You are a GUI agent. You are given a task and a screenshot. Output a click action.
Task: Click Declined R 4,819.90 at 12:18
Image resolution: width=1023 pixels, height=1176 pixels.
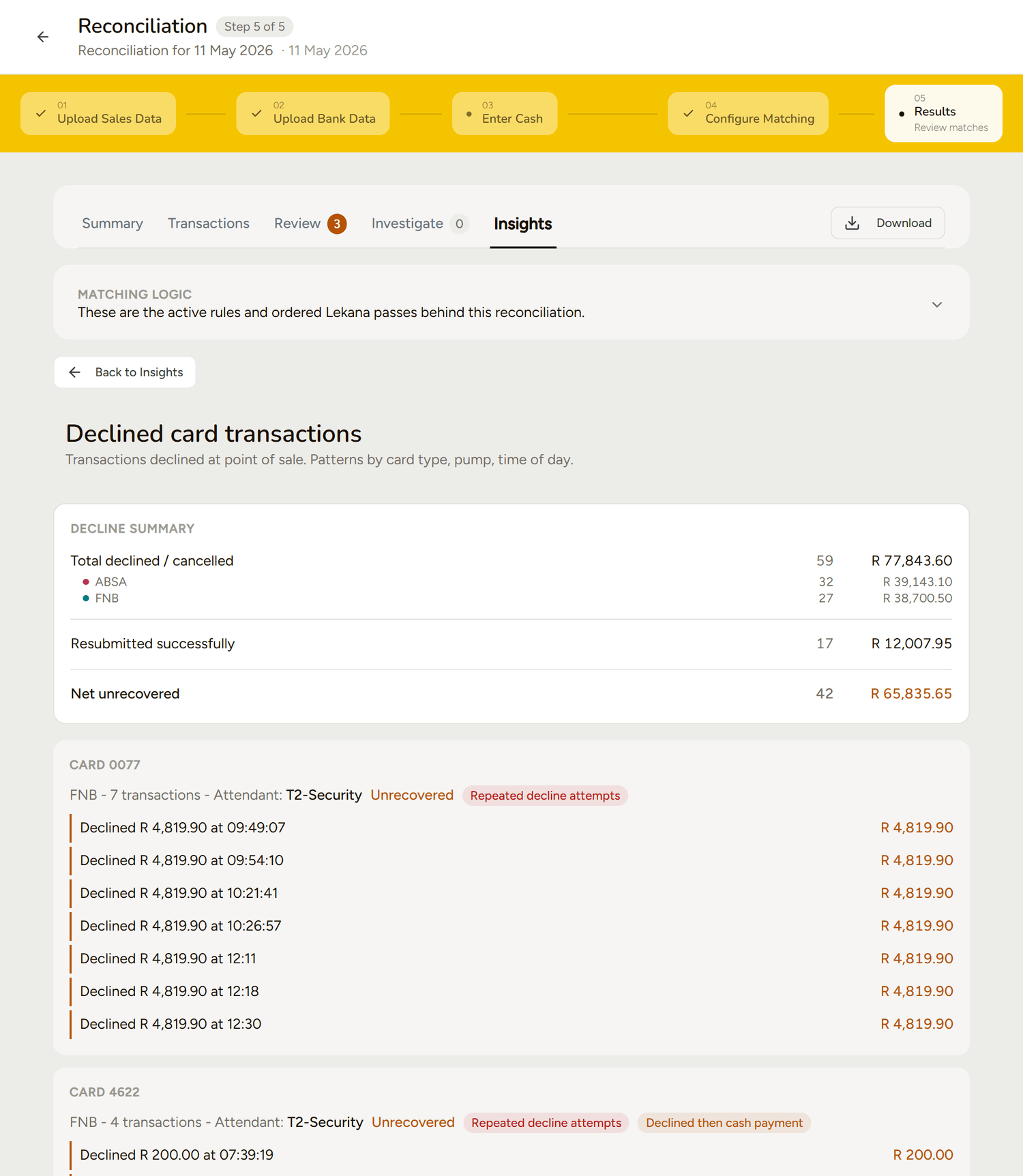[170, 991]
